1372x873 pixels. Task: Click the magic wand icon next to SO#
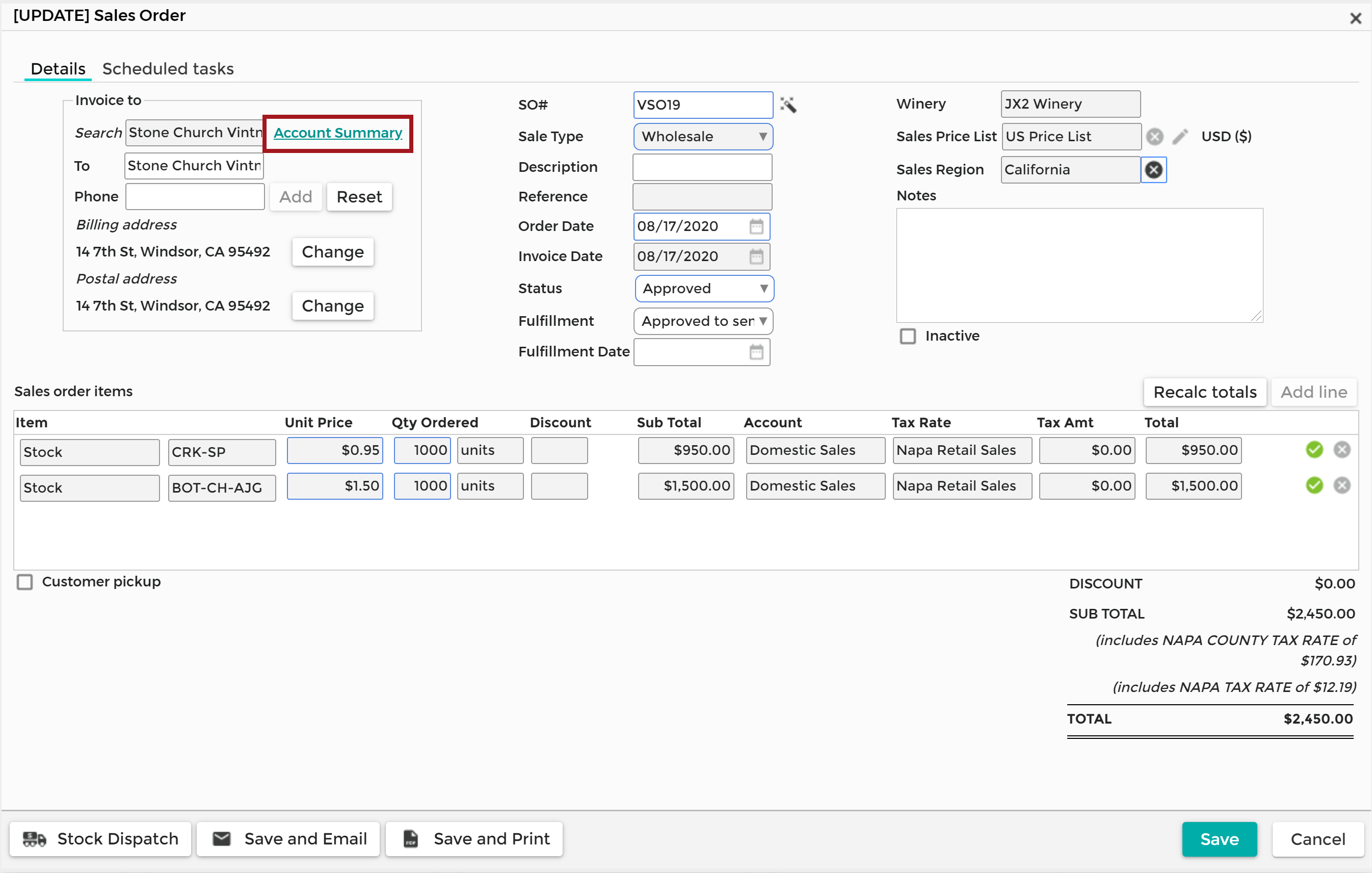788,105
